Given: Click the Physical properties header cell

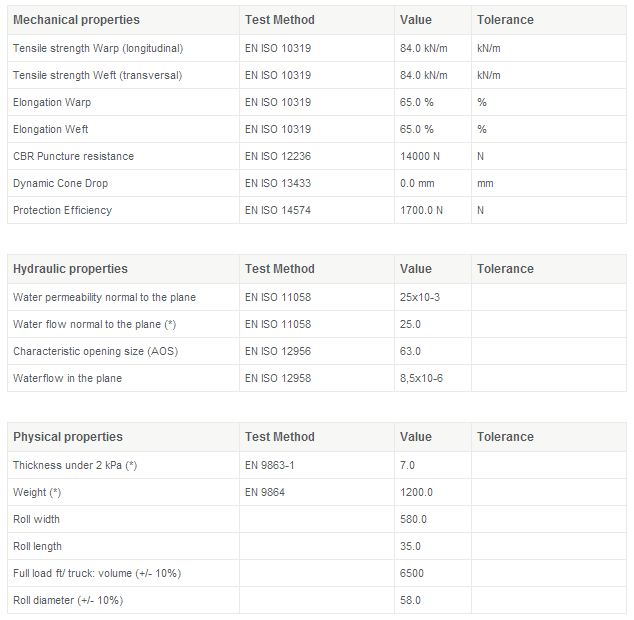Looking at the screenshot, I should click(68, 437).
